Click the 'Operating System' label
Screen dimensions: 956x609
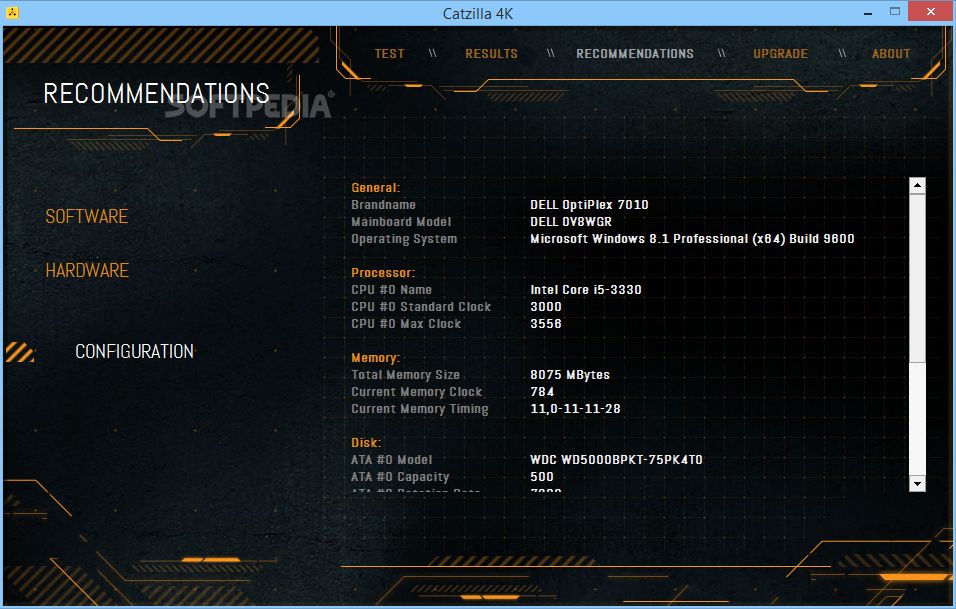coord(404,239)
